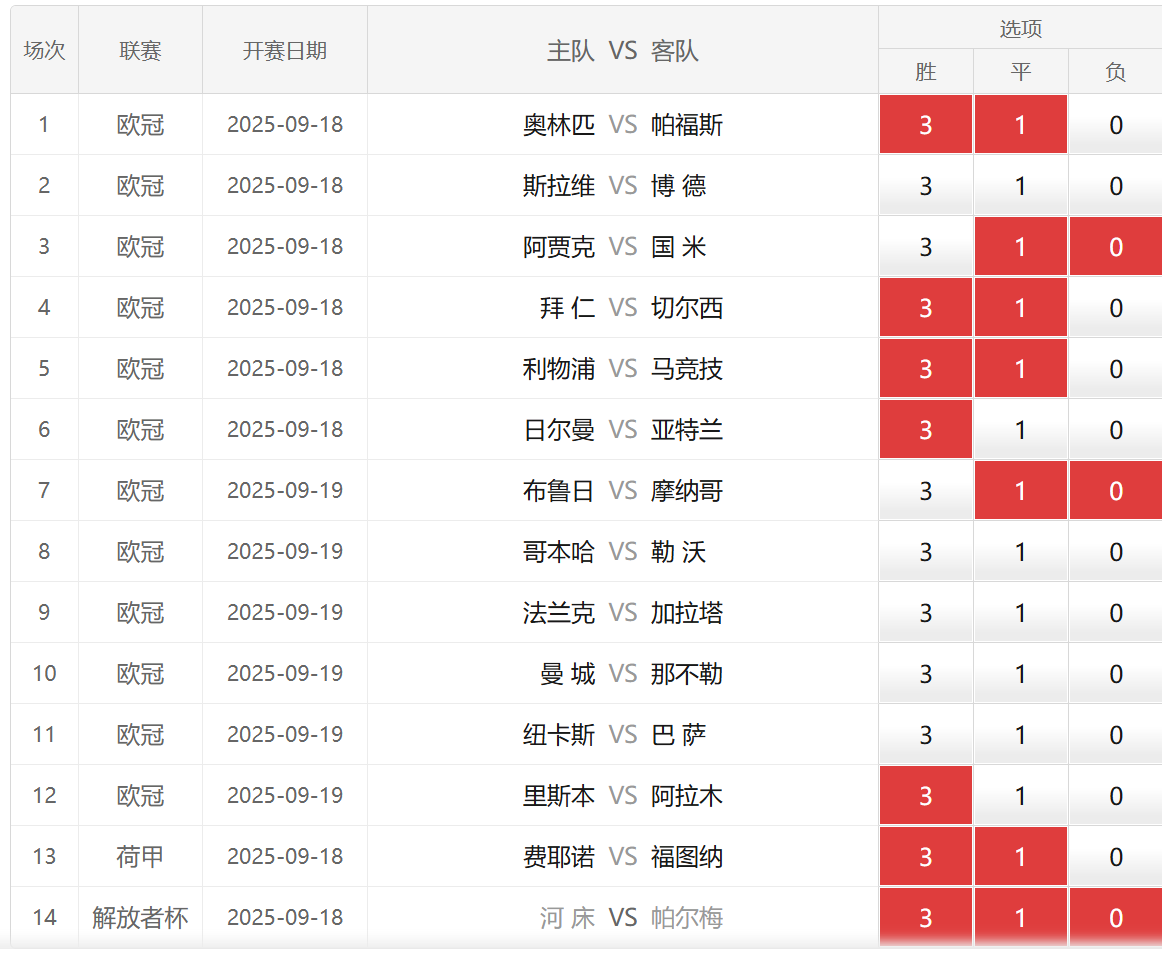The height and width of the screenshot is (954, 1162).
Task: Click away team name 巴萨
Action: tap(678, 735)
